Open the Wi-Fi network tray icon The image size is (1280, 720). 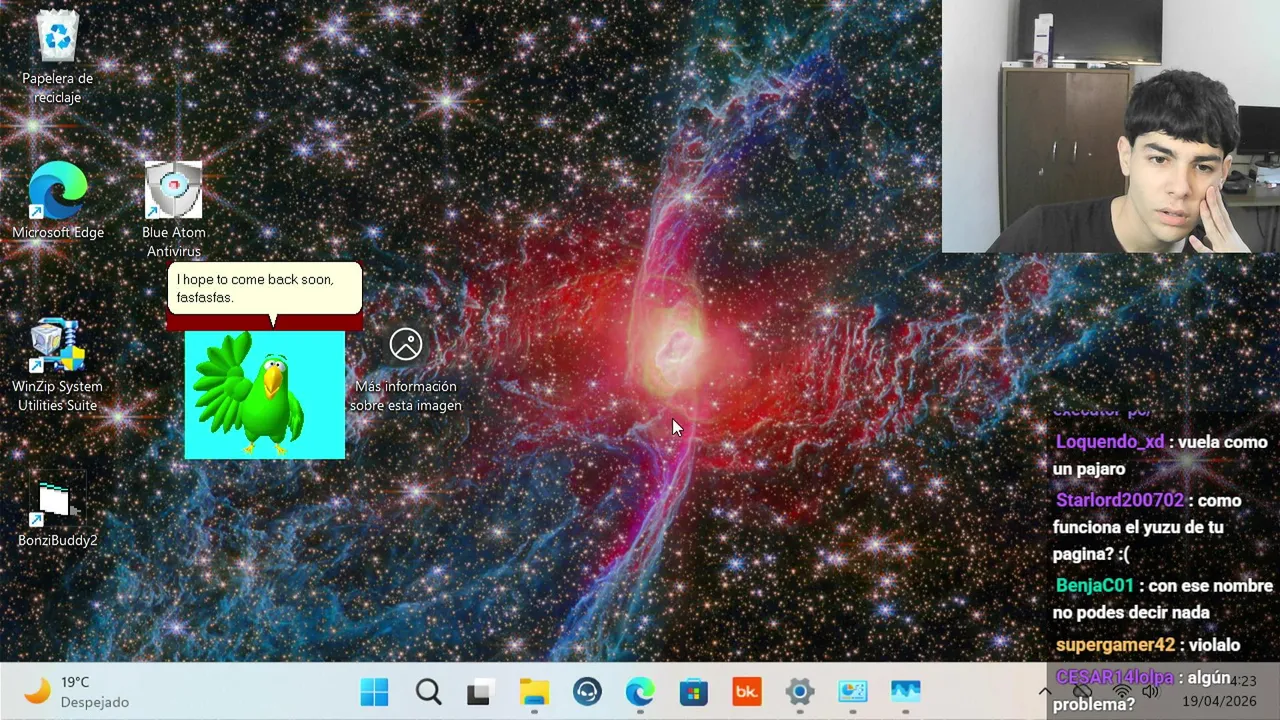1122,692
